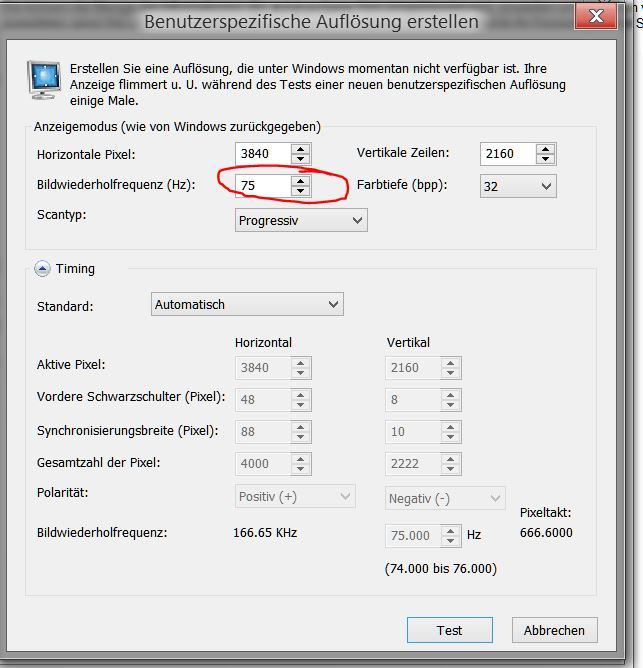Collapse the Timing section arrow
Screen dimensions: 643x668
pyautogui.click(x=42, y=269)
